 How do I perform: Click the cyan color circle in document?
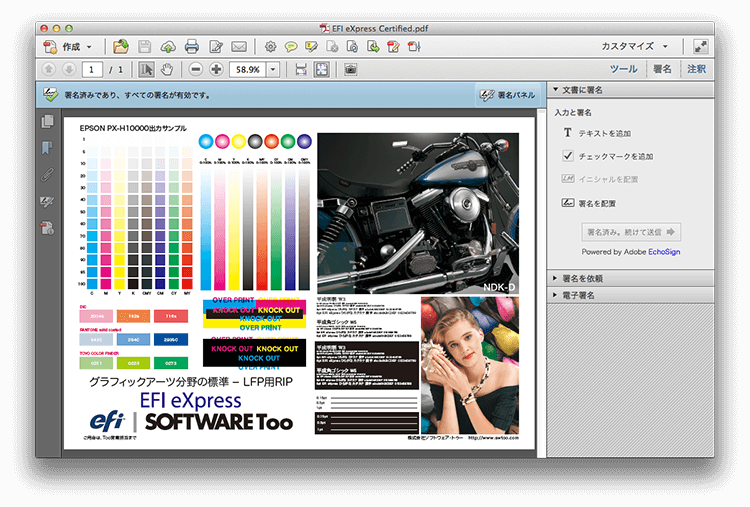tap(206, 141)
